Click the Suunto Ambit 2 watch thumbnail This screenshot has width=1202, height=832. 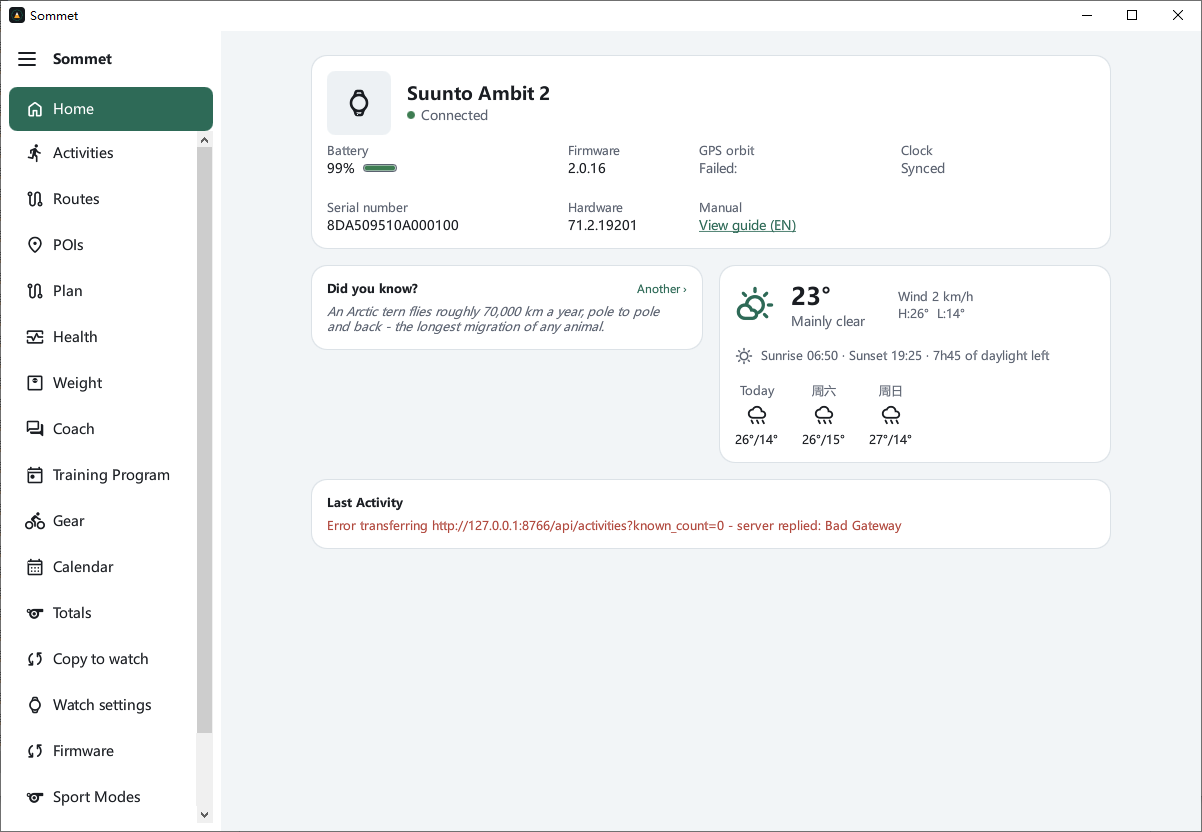359,103
